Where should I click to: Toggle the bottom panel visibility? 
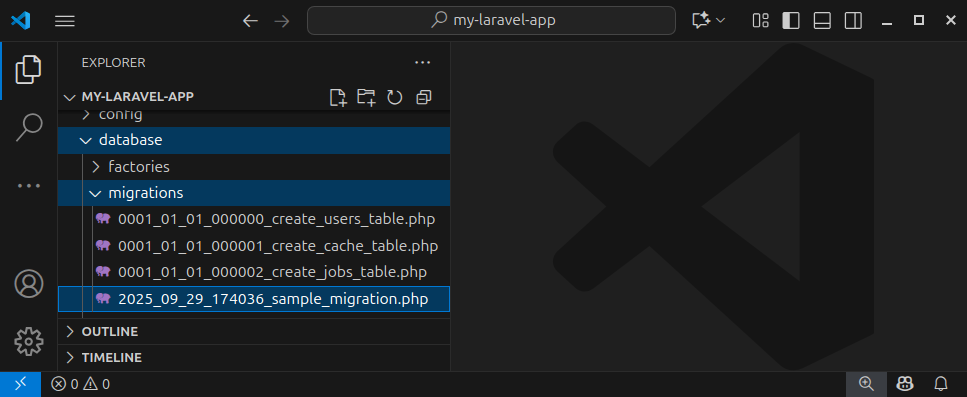pos(822,21)
